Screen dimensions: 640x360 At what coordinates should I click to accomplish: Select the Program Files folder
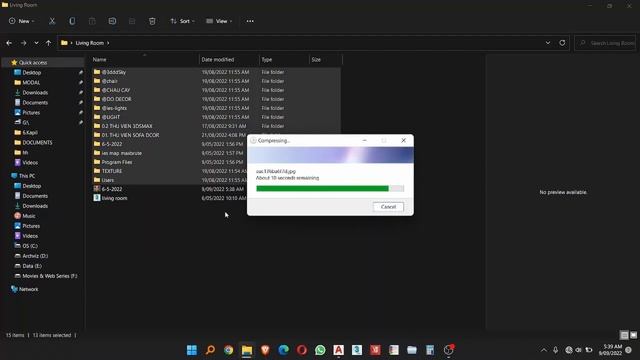click(117, 162)
